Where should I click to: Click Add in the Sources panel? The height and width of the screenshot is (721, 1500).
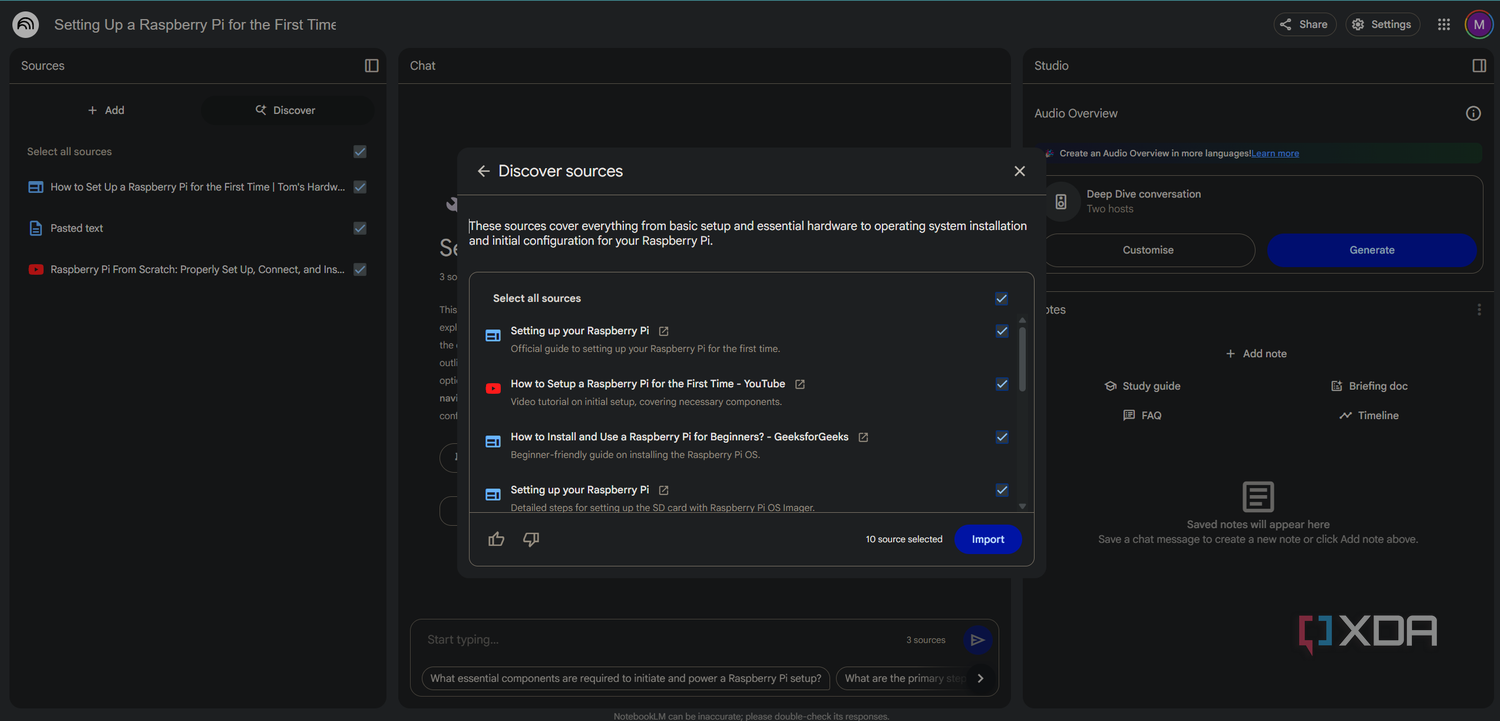tap(106, 110)
